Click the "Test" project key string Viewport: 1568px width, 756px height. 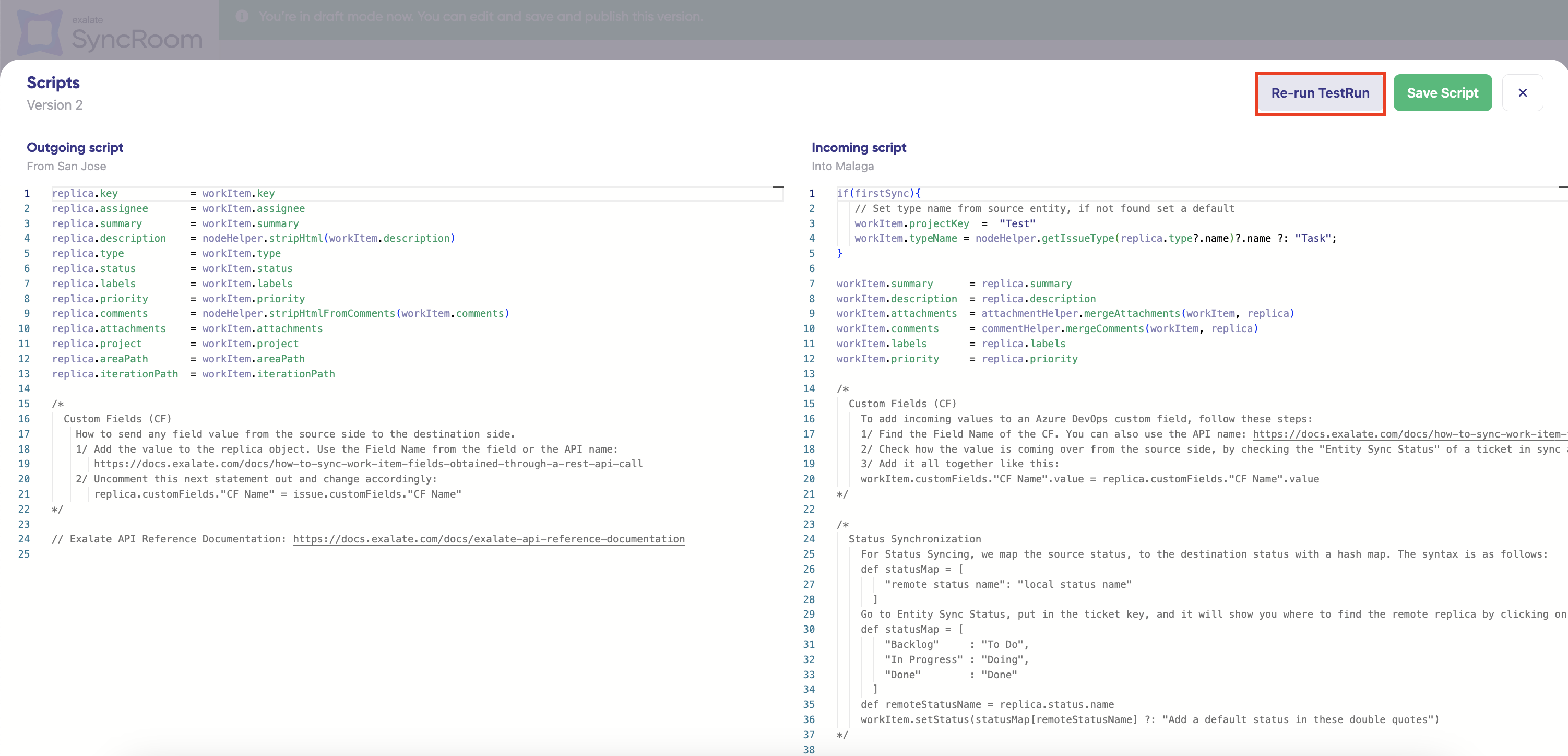point(1016,224)
